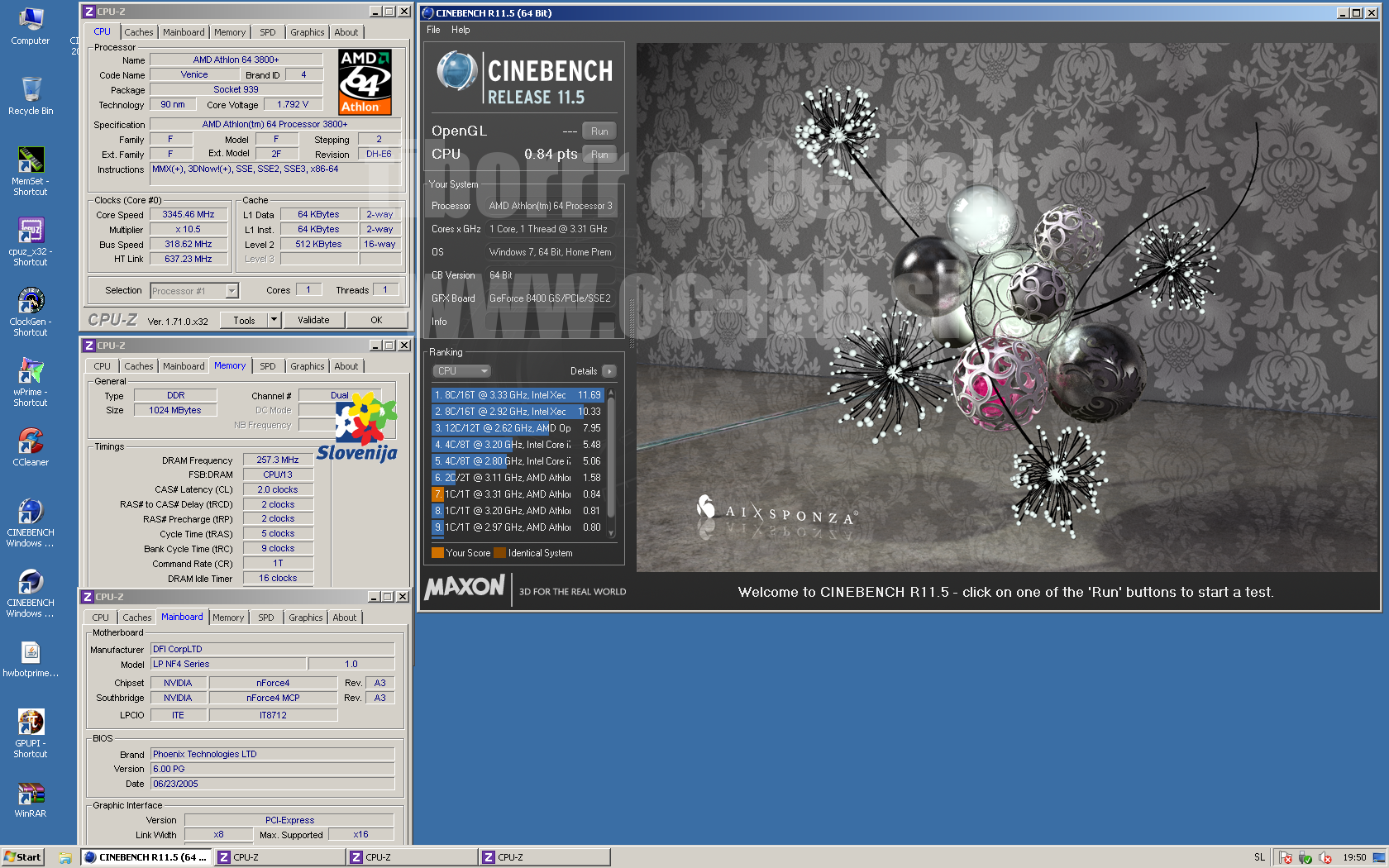The image size is (1389, 868).
Task: Click the DFI Corp,LTD manufacturer field
Action: pyautogui.click(x=272, y=650)
